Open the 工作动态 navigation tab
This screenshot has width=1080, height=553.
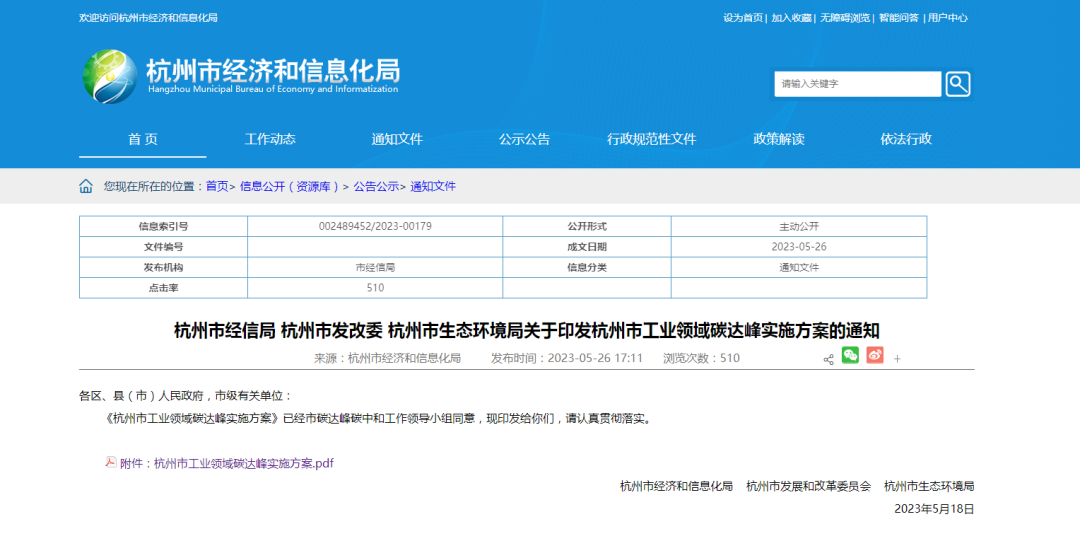tap(270, 139)
